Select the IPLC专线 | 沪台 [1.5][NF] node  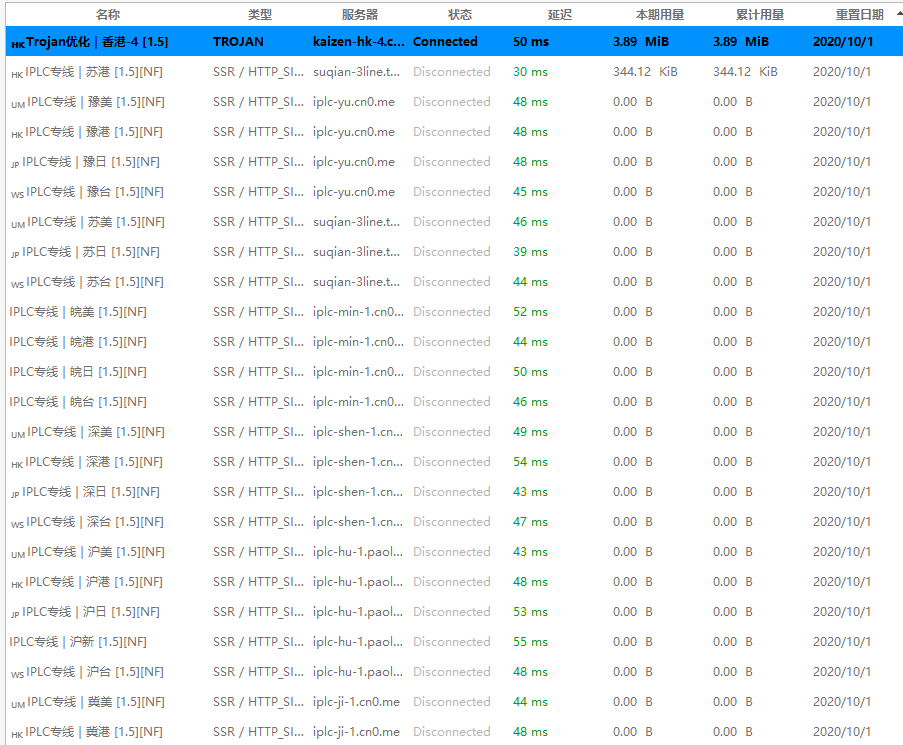(454, 672)
